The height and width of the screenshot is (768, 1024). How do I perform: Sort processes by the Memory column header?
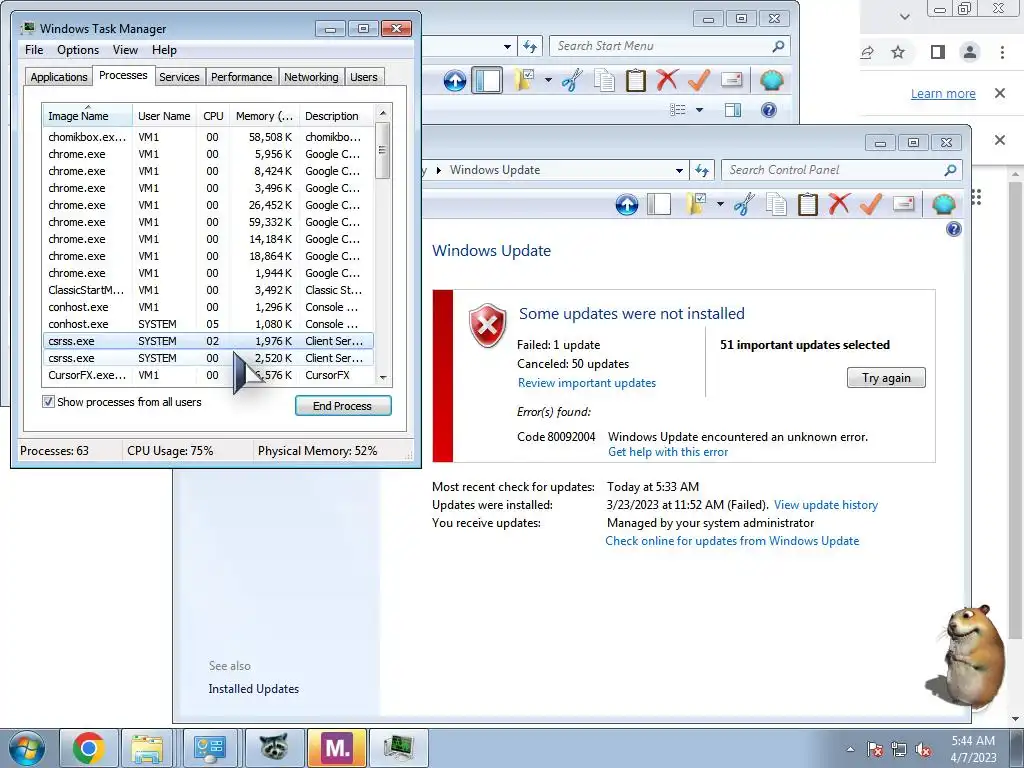[264, 116]
